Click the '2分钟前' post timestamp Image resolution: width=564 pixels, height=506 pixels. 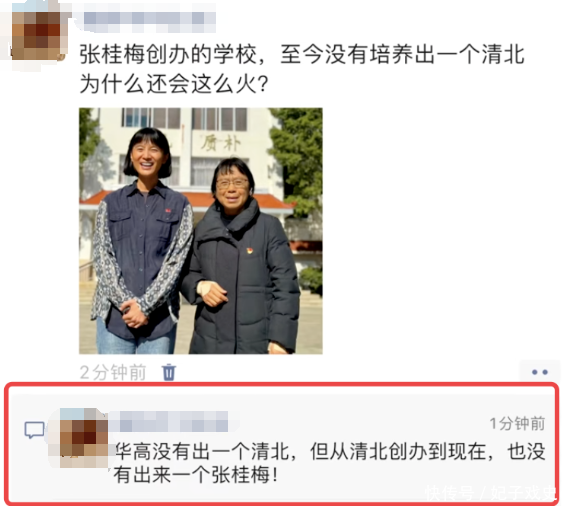[x=113, y=372]
